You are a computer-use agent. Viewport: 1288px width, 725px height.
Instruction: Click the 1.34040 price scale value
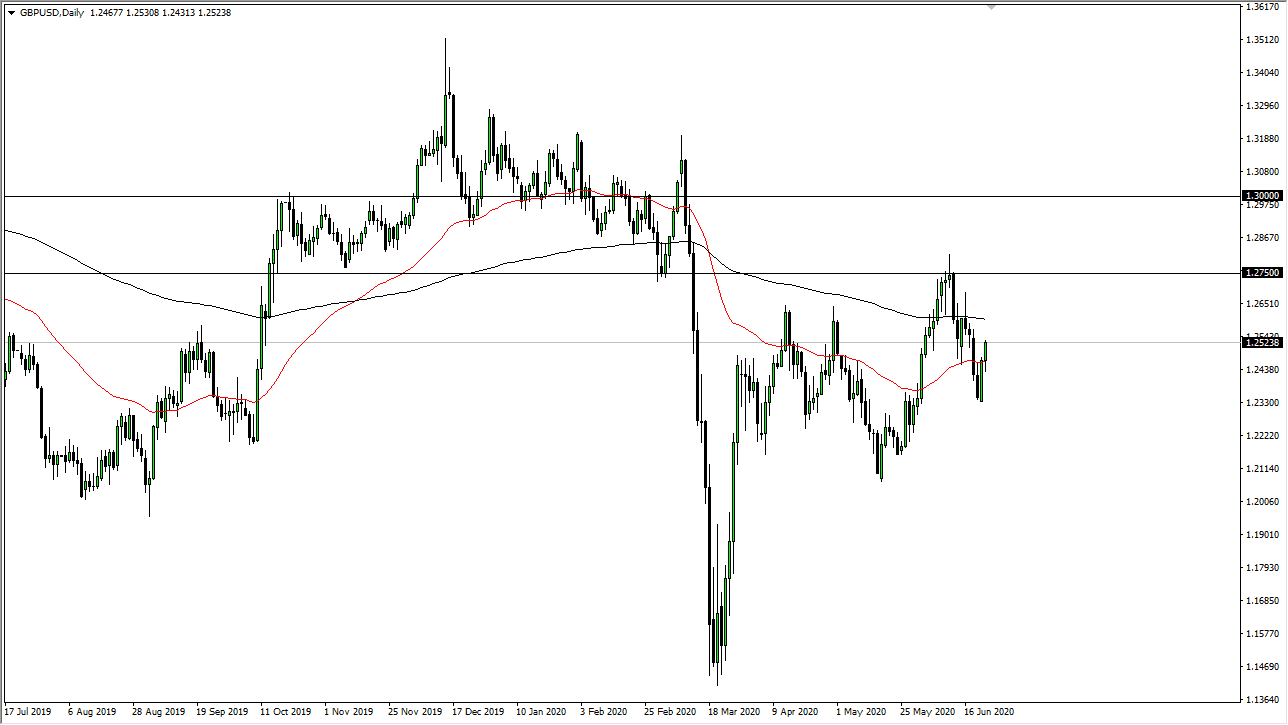(1263, 73)
